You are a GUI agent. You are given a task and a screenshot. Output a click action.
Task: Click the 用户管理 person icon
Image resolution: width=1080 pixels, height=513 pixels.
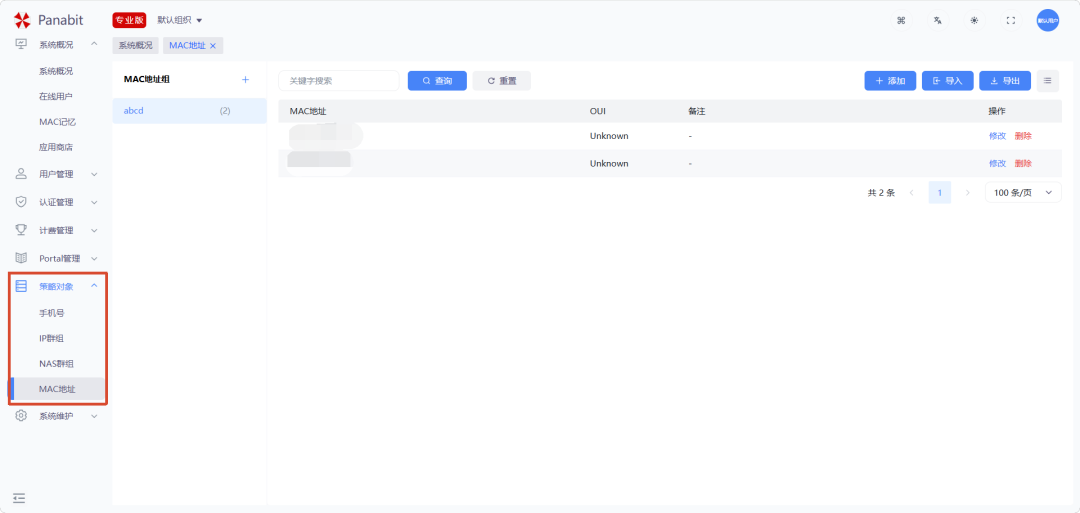click(x=21, y=174)
